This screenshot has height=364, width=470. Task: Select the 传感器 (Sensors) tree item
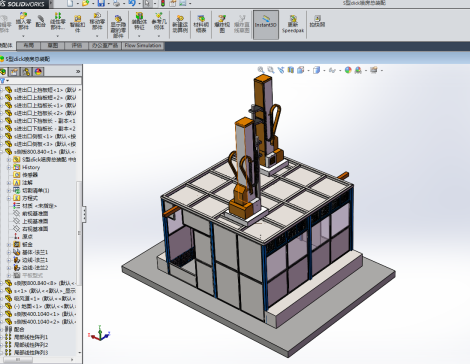26,175
